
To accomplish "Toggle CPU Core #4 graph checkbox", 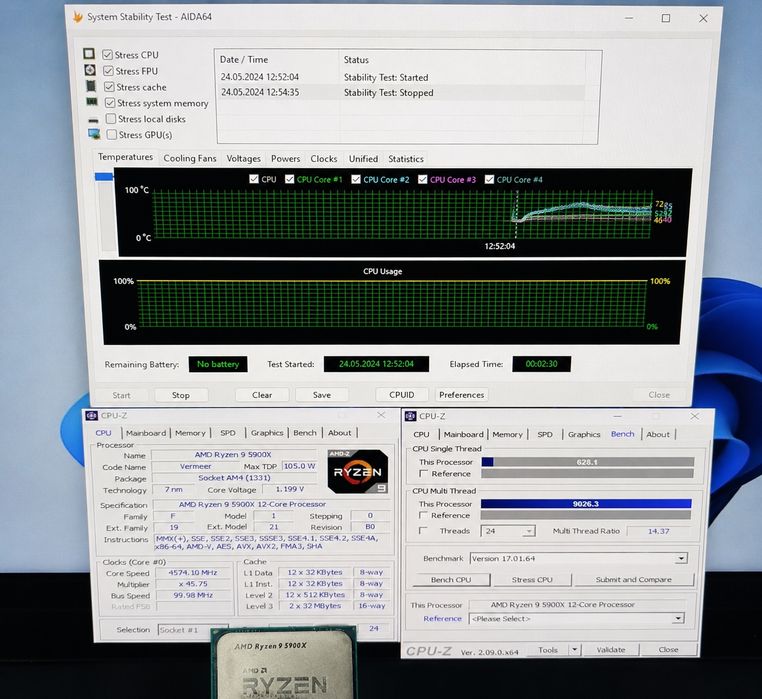I will (x=489, y=179).
